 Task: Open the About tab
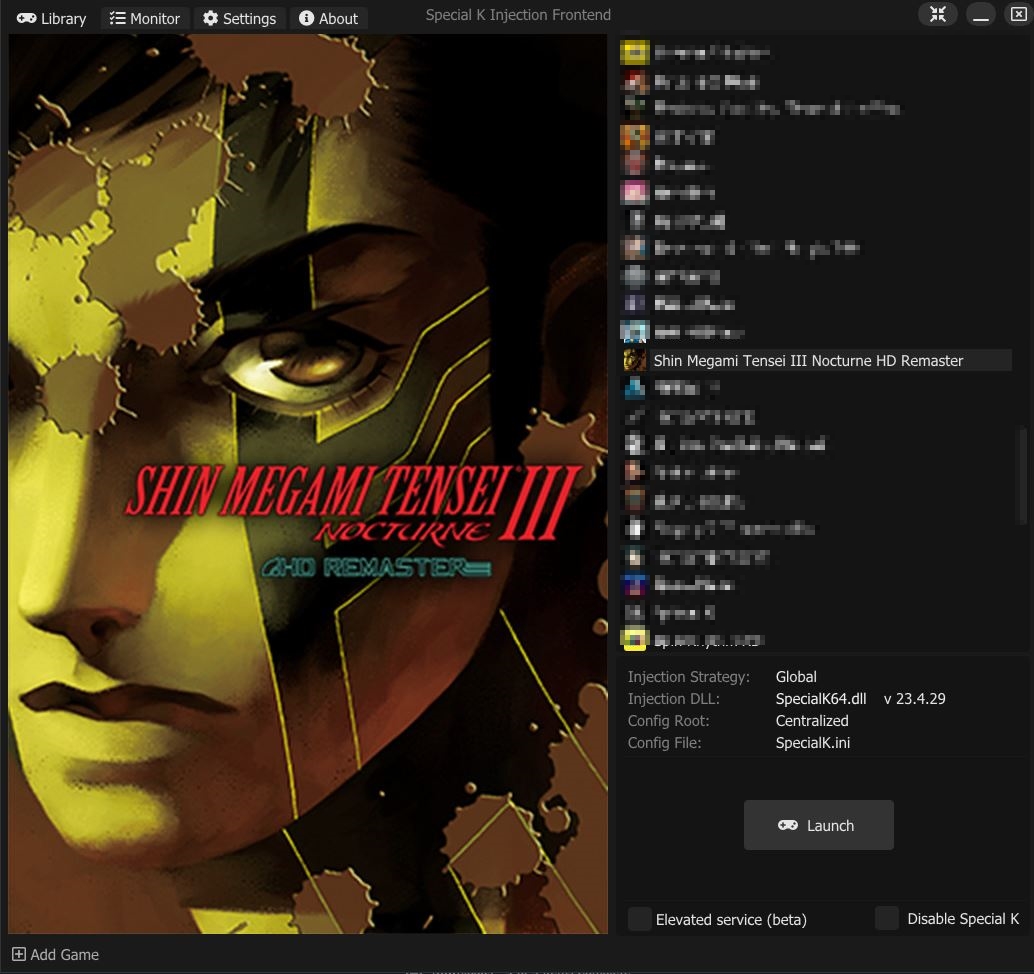coord(328,18)
